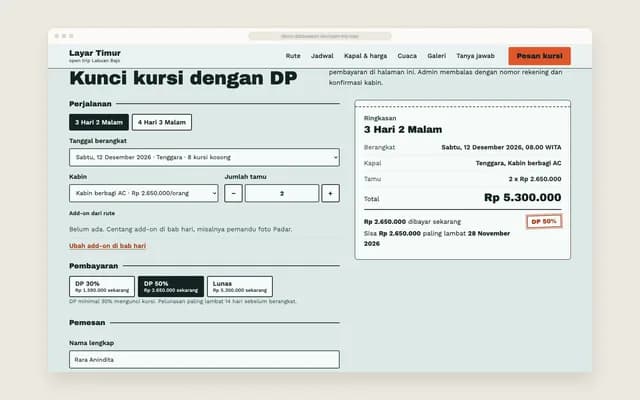Open the Rute menu item
Screen dimensions: 640x400
293,56
